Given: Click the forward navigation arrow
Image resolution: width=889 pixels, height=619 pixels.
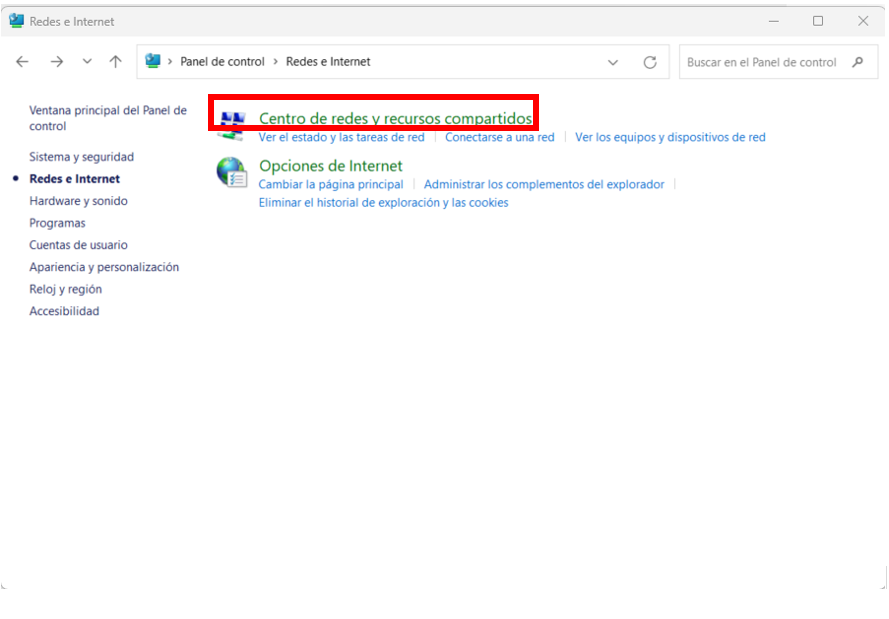Looking at the screenshot, I should 57,62.
